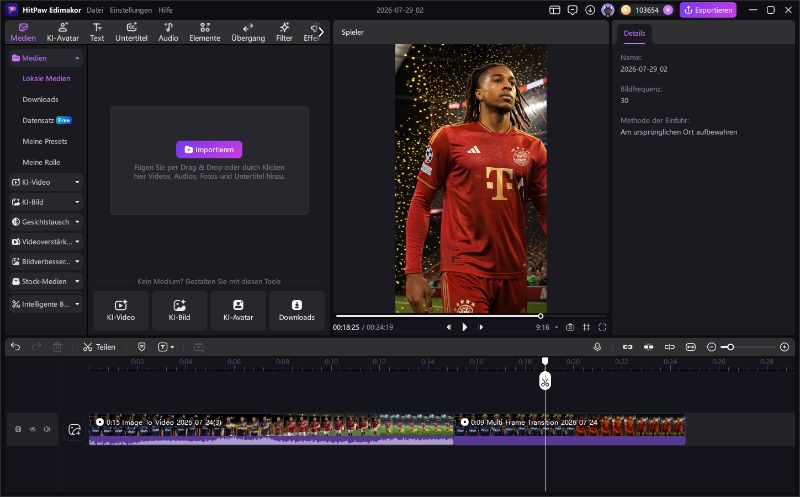Viewport: 800px width, 497px height.
Task: Show more toolbar tabs with right chevron
Action: tap(321, 32)
